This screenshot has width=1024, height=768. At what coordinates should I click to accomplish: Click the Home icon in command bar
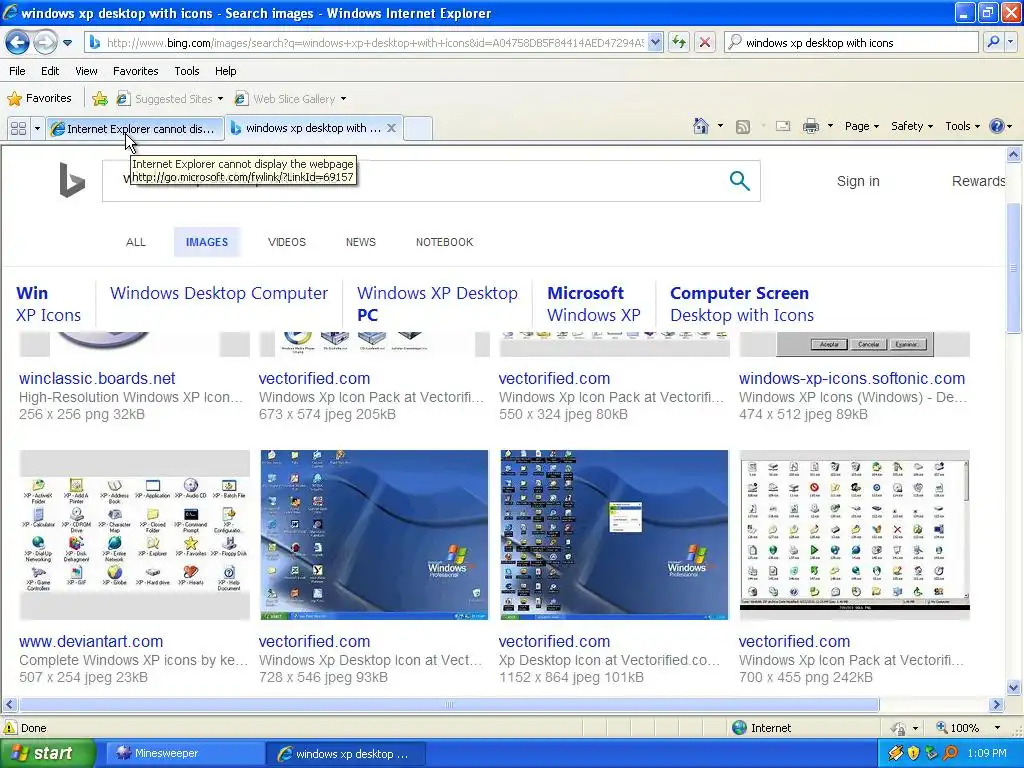(701, 126)
